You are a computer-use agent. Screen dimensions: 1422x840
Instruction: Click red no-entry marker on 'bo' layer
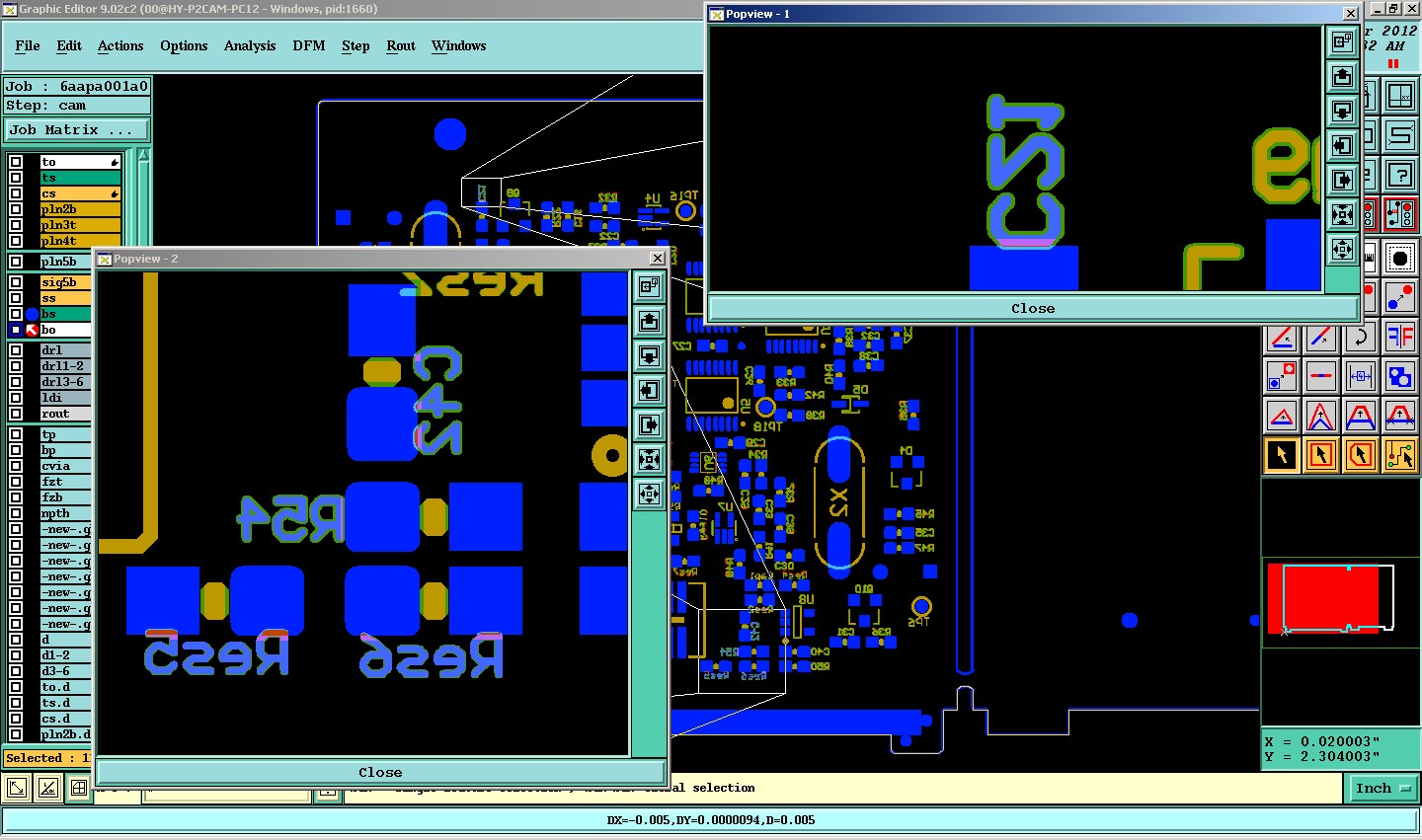click(x=32, y=330)
